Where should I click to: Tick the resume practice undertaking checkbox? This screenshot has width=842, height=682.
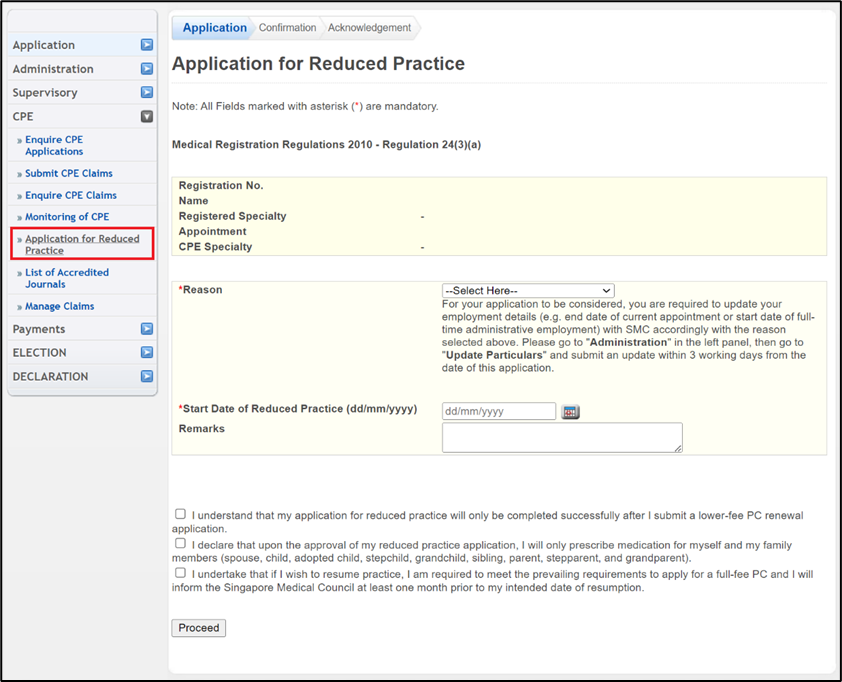(x=180, y=573)
